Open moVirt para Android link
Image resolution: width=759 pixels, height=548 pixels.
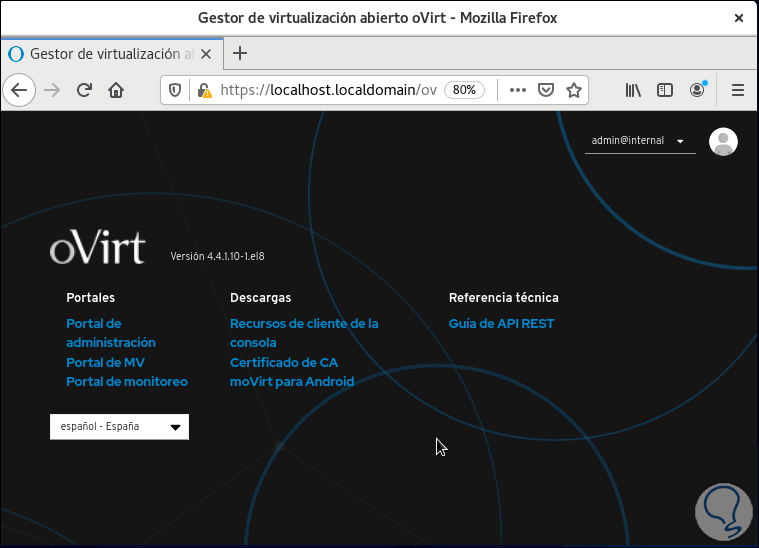tap(292, 381)
